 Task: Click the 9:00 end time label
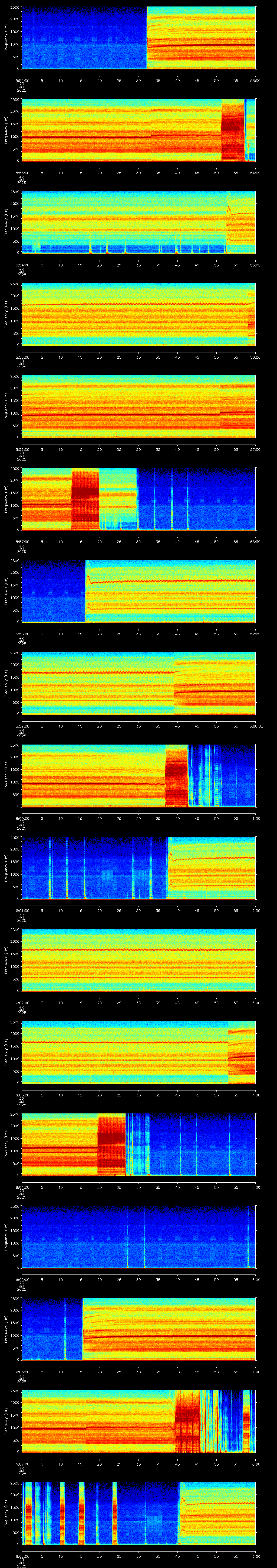pyautogui.click(x=256, y=1556)
